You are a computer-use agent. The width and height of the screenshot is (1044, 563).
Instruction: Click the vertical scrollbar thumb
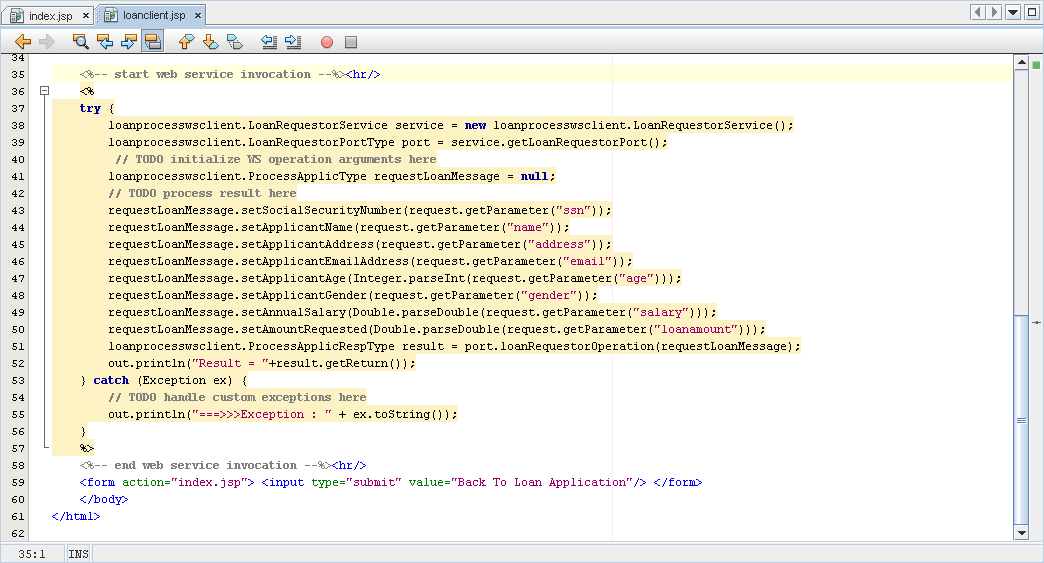(1021, 419)
